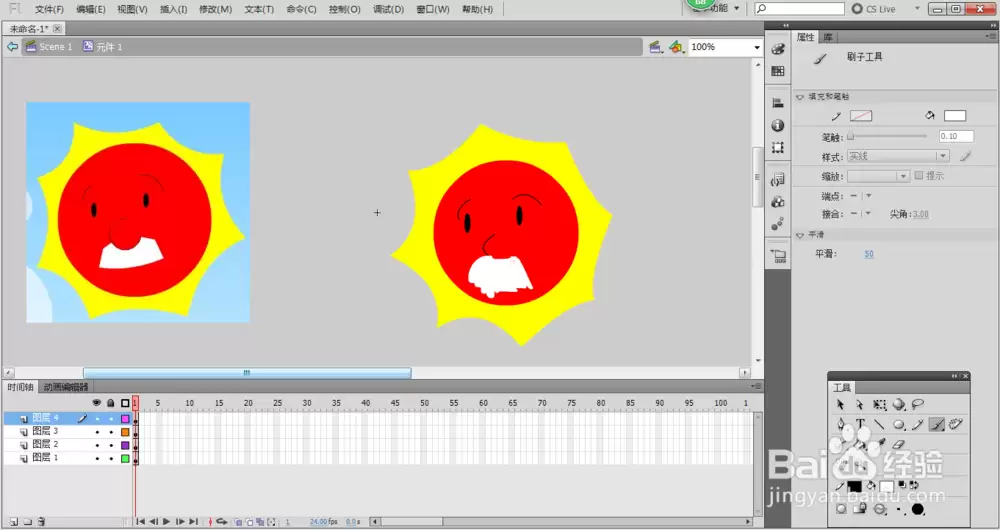1000x530 pixels.
Task: Open the brush size option dropdown
Action: point(899,509)
